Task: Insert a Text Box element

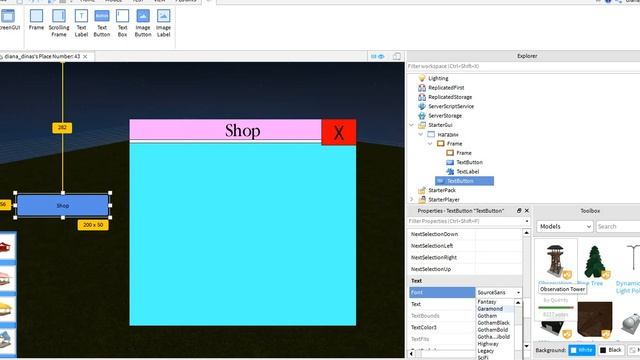Action: (122, 23)
